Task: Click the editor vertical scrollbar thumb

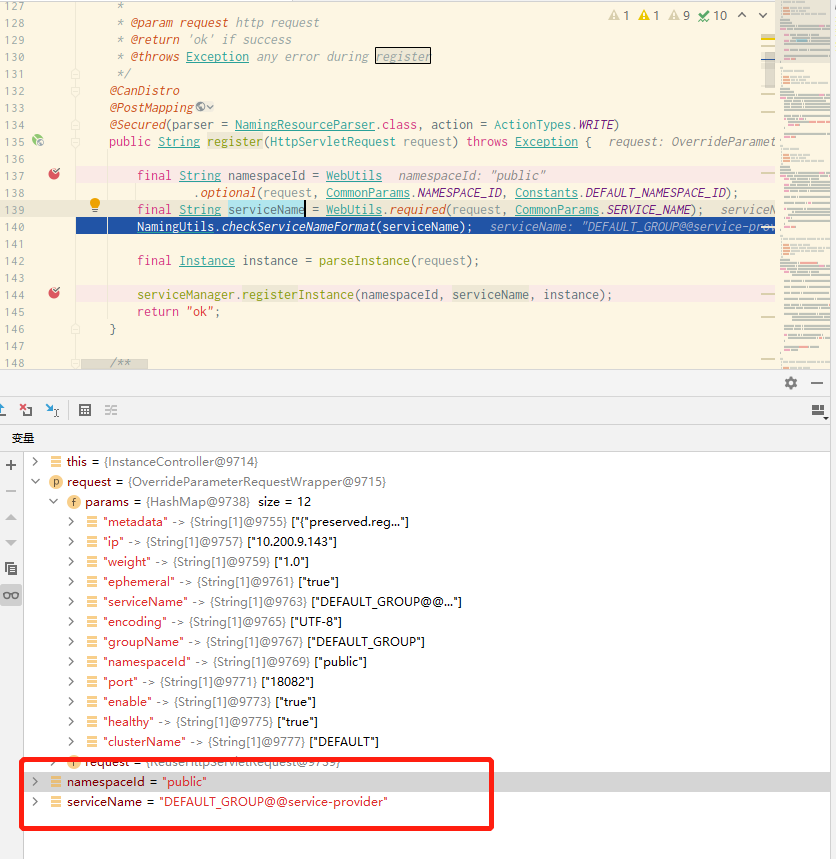Action: coord(769,71)
